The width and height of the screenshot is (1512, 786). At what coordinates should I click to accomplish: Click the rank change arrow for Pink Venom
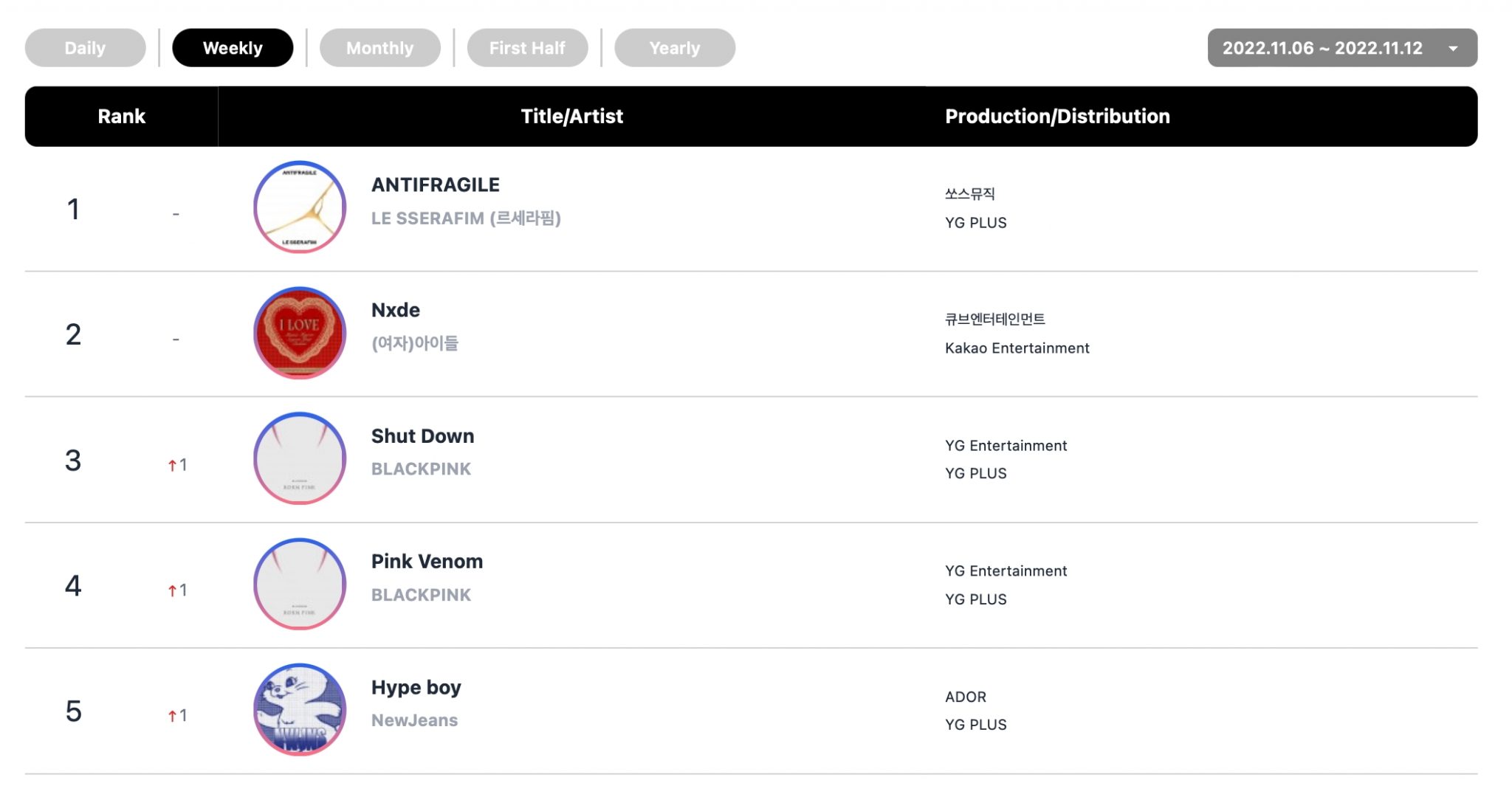(x=172, y=590)
